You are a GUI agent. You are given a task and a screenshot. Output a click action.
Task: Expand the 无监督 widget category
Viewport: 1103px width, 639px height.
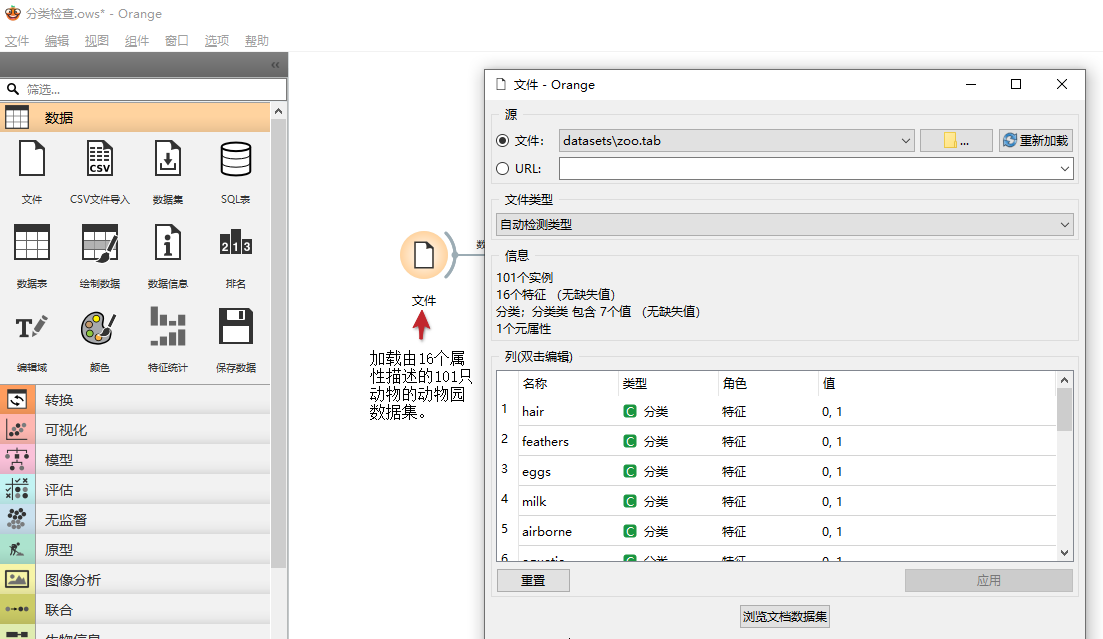click(x=135, y=519)
